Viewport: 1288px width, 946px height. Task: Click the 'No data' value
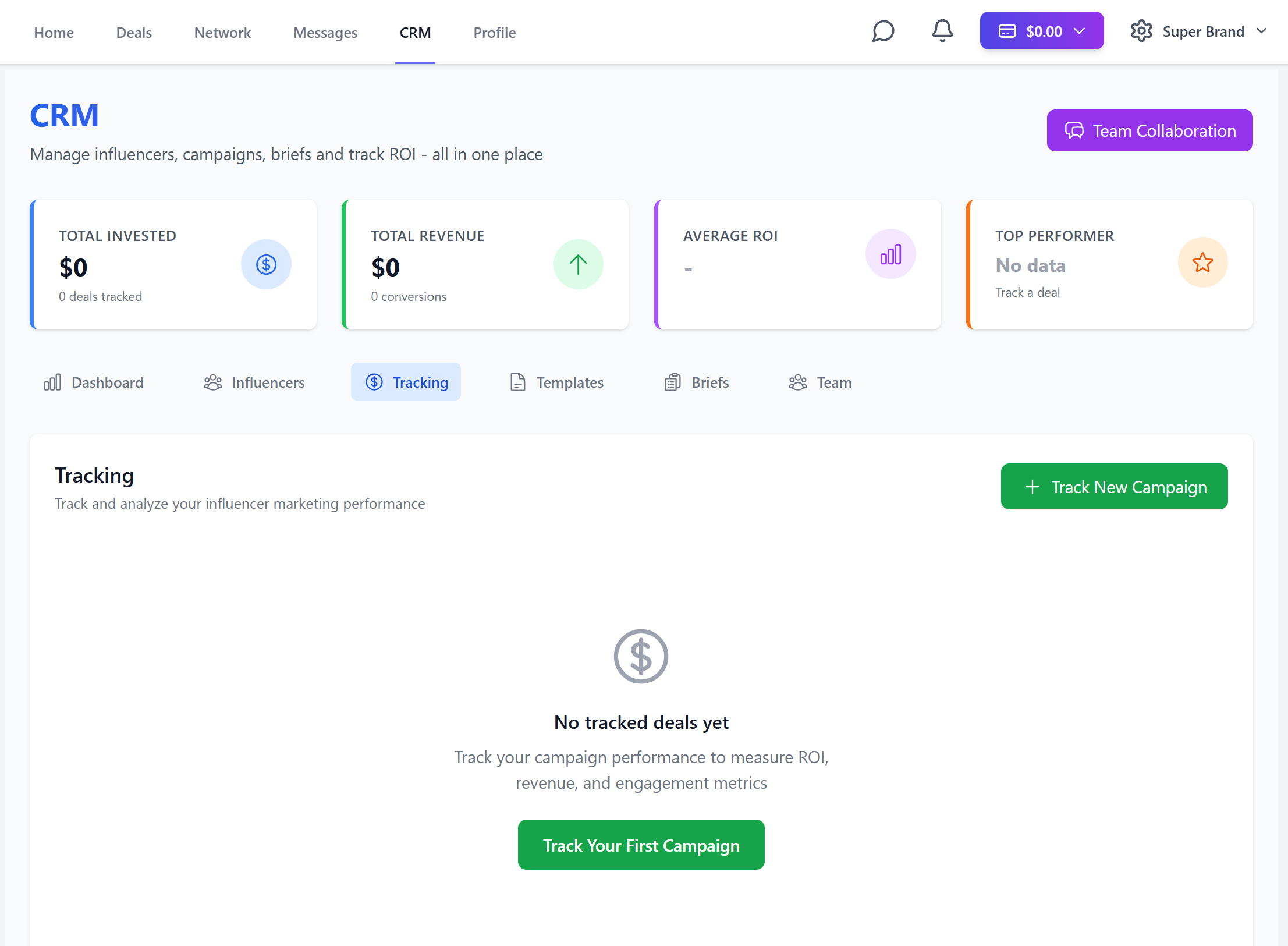(x=1030, y=265)
